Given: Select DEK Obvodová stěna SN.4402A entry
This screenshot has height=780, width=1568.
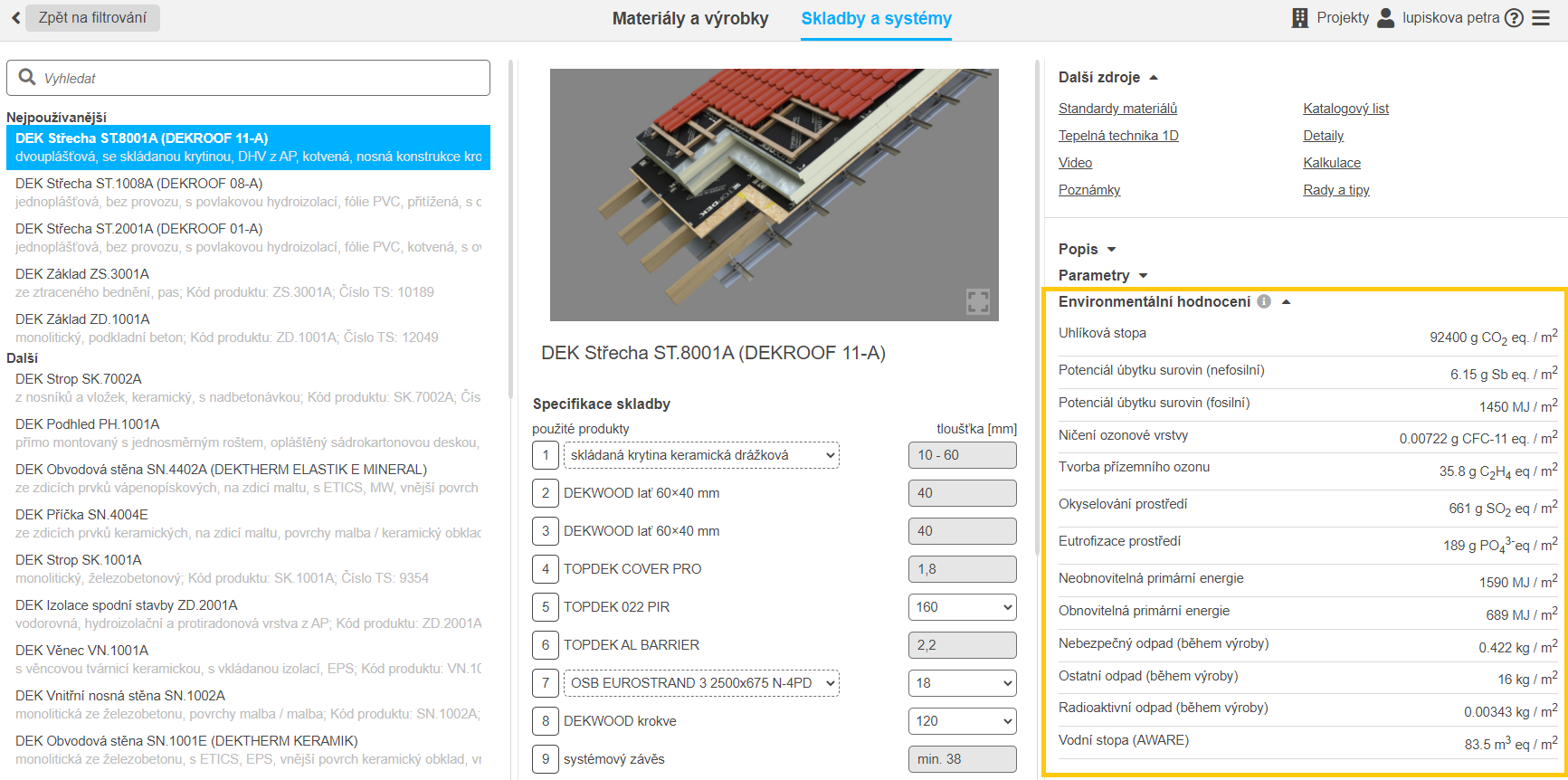Looking at the screenshot, I should [x=248, y=478].
